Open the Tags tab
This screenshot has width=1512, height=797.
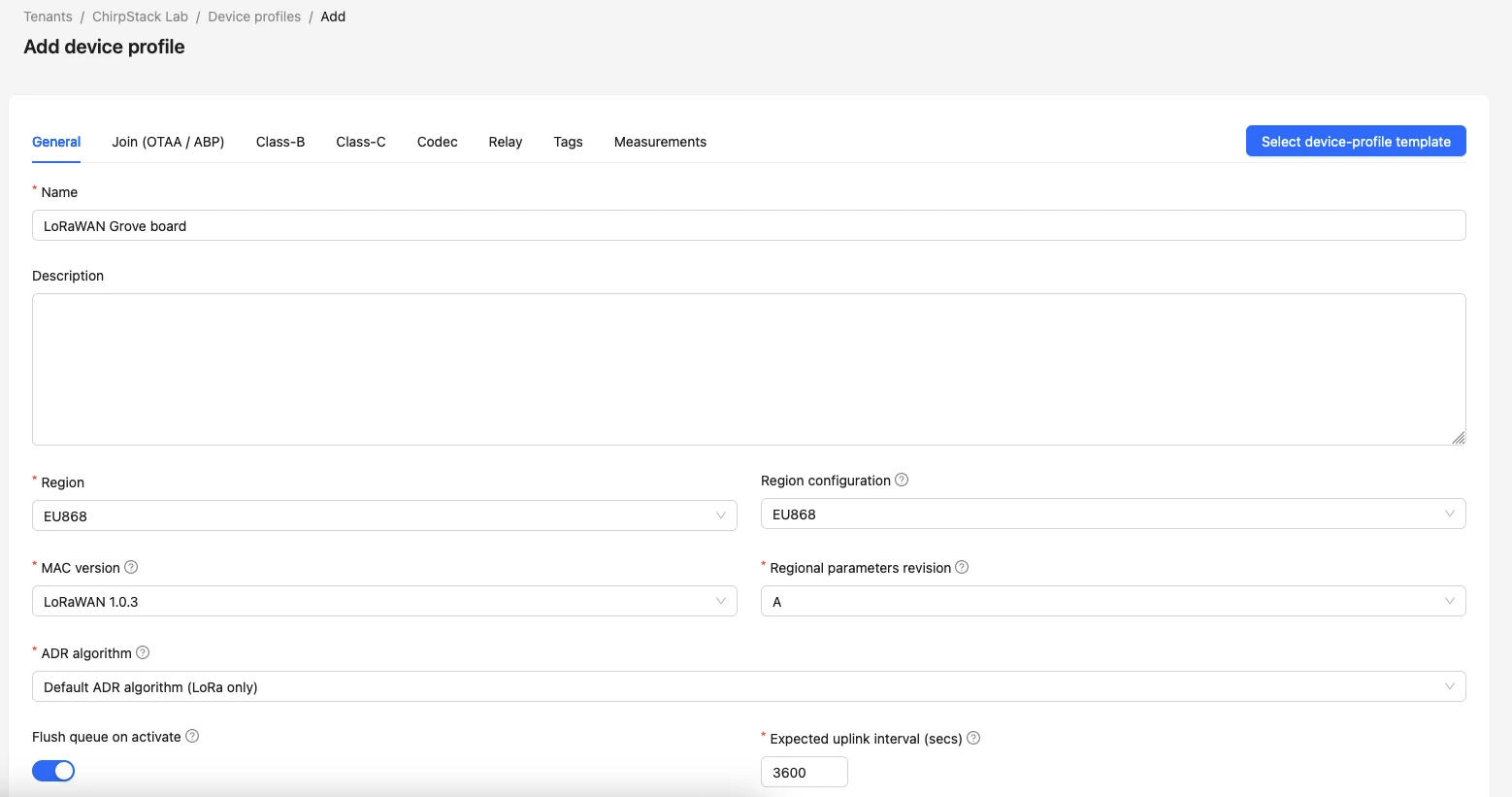[x=569, y=142]
